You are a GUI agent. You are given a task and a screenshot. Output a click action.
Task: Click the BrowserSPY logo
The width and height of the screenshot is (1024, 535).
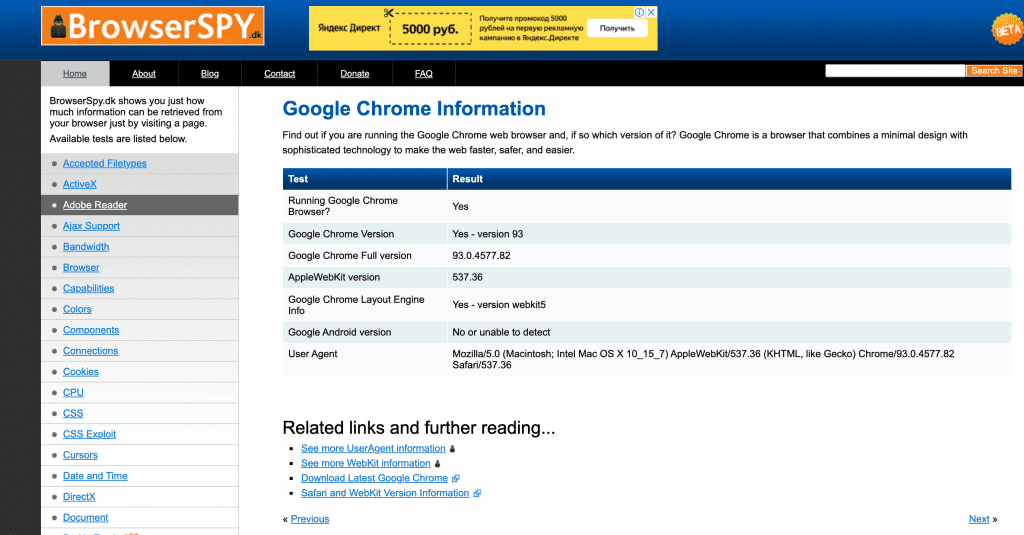tap(153, 26)
